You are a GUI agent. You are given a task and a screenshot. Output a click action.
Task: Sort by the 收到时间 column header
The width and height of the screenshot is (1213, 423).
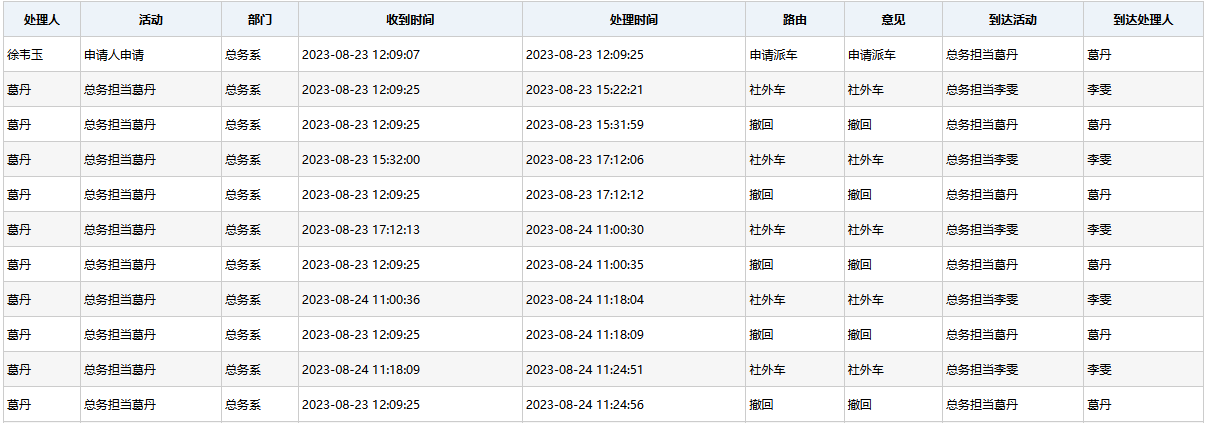pyautogui.click(x=410, y=19)
